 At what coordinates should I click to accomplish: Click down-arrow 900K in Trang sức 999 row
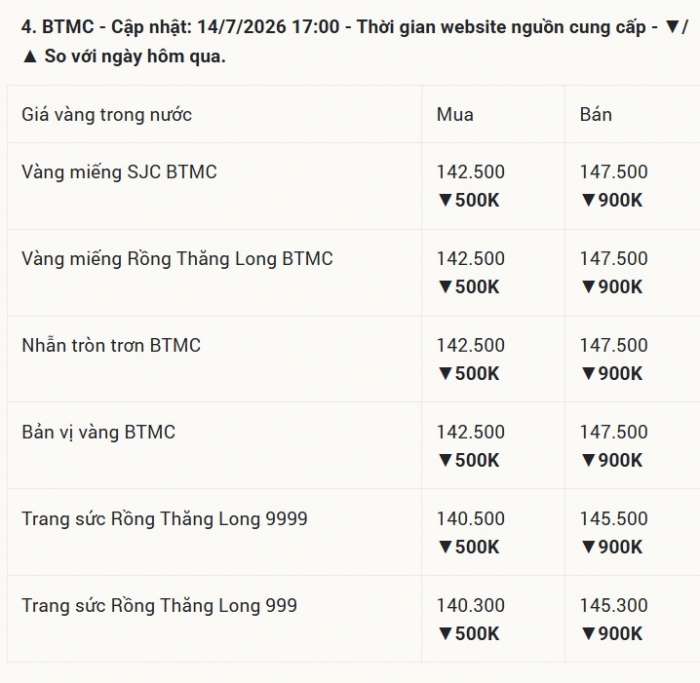click(x=612, y=633)
